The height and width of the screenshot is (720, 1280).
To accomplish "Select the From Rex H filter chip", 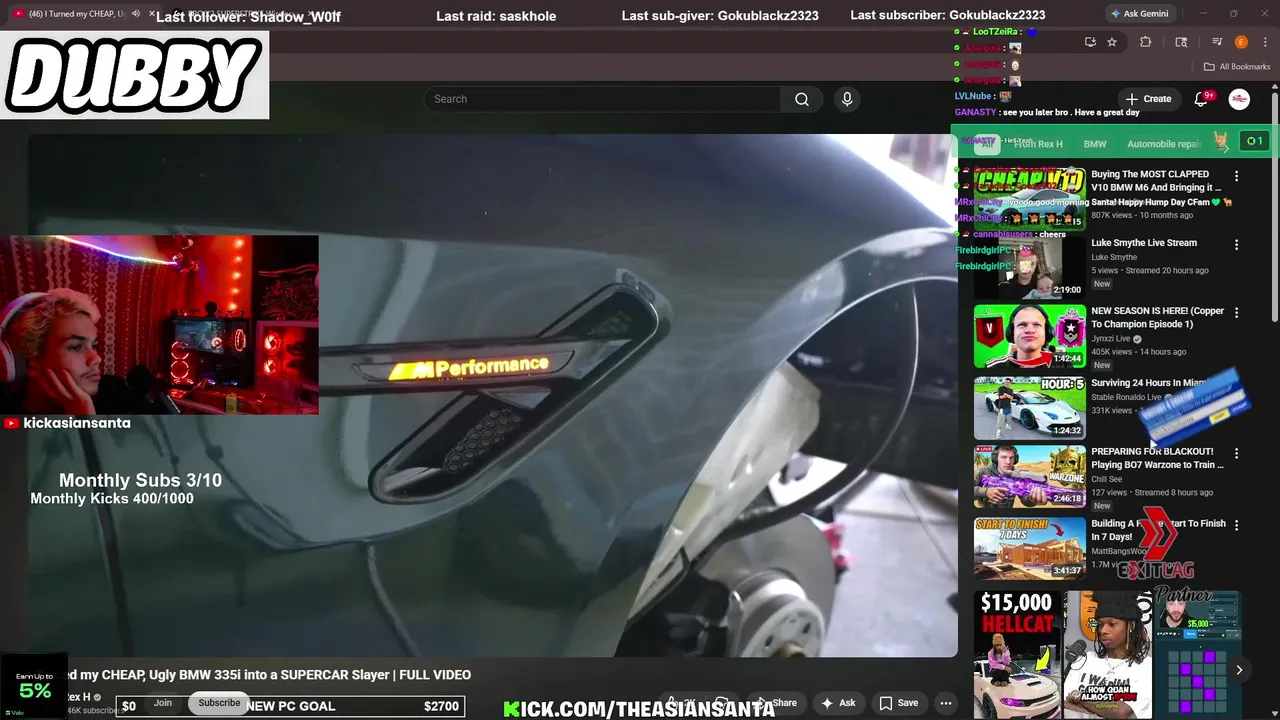I will coord(1038,144).
